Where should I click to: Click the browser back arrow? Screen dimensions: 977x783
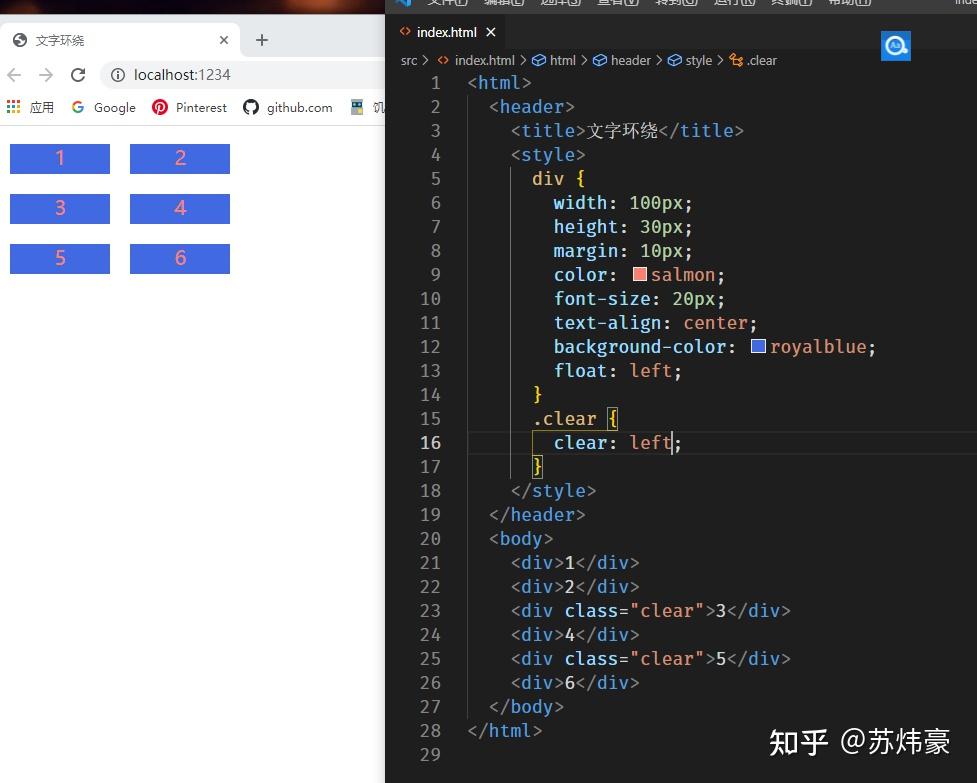click(x=14, y=75)
